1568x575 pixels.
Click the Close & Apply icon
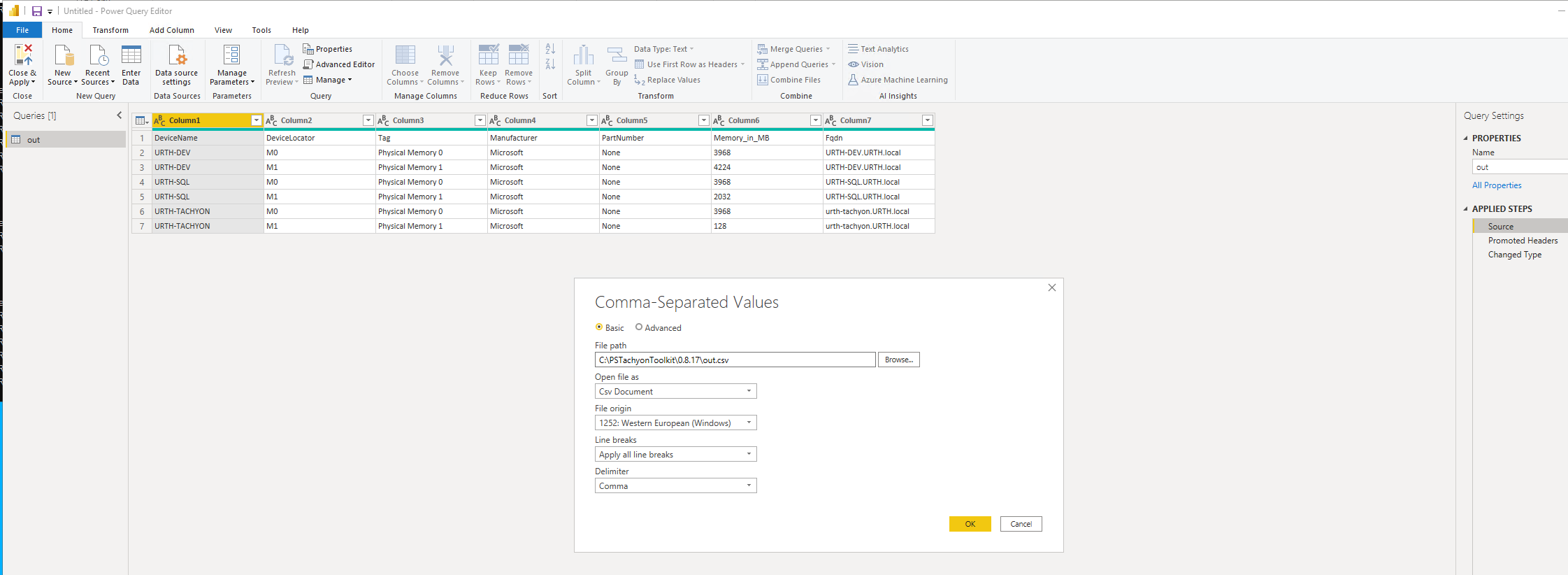23,55
